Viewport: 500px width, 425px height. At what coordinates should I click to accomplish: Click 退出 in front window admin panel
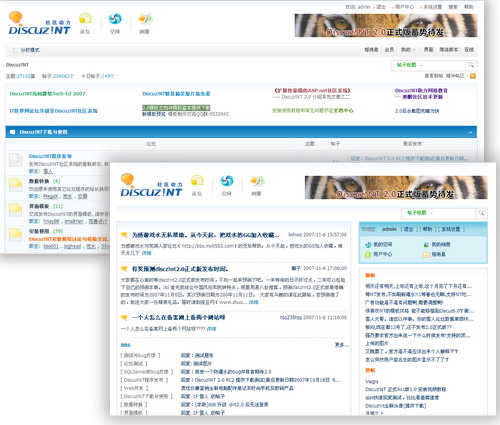tap(408, 229)
